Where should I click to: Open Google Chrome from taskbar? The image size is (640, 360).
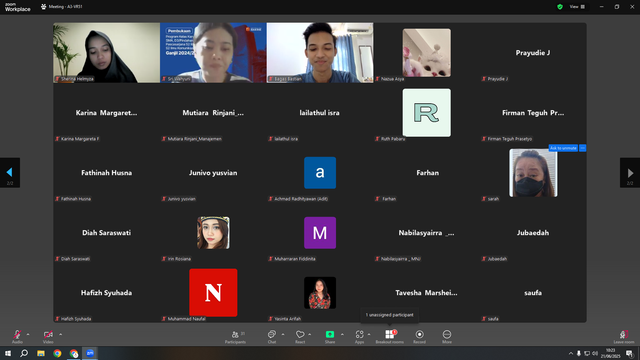57,353
